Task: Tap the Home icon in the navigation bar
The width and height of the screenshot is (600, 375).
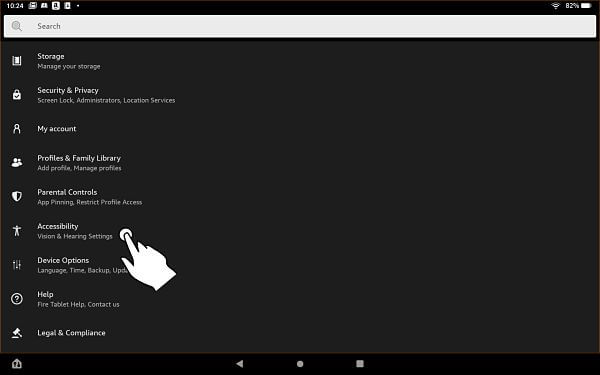Action: pos(17,364)
